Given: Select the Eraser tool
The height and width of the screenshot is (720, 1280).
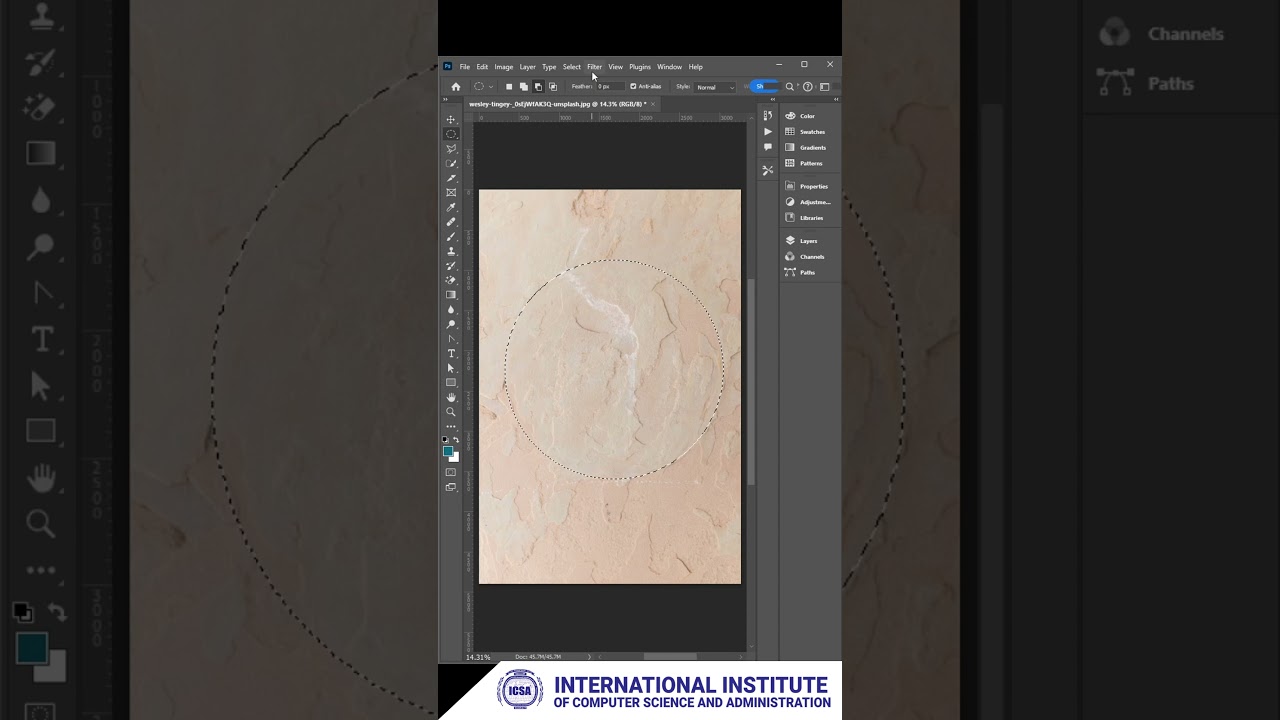Looking at the screenshot, I should (x=451, y=280).
